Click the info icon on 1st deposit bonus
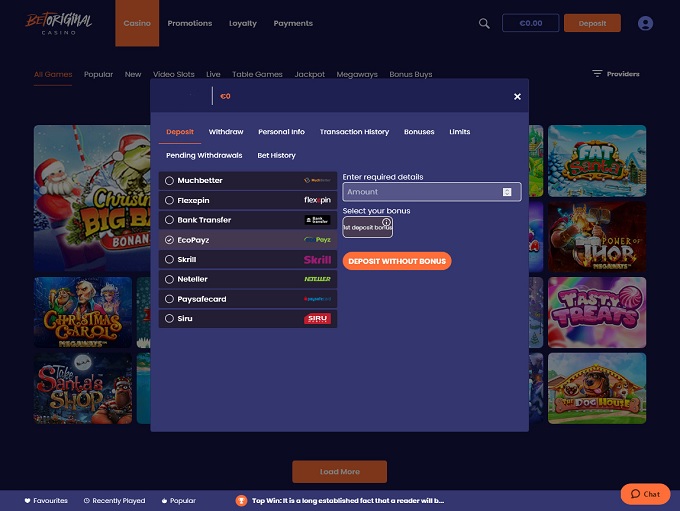This screenshot has width=680, height=511. (387, 222)
